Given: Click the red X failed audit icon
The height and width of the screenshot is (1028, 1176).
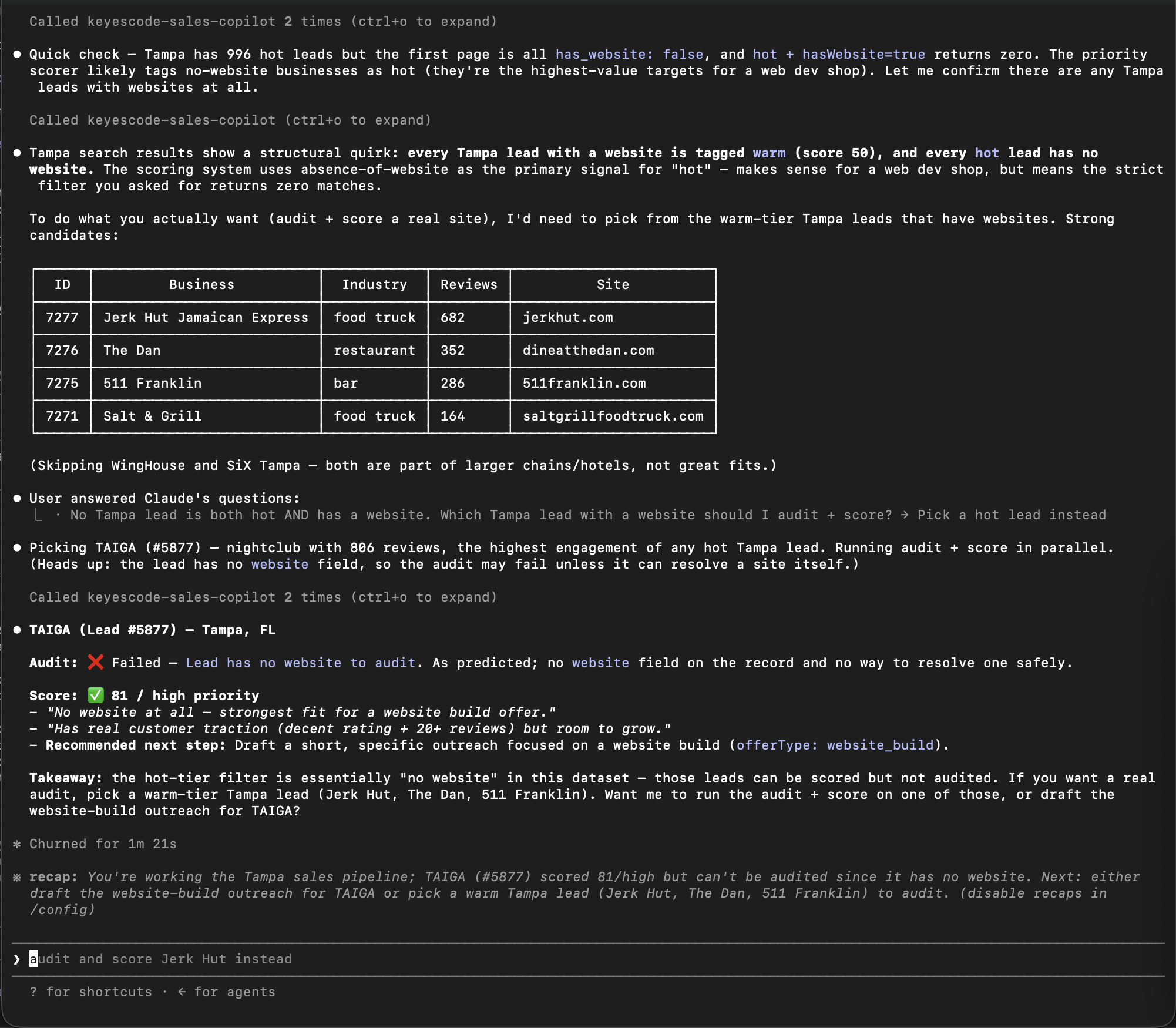Looking at the screenshot, I should tap(95, 663).
